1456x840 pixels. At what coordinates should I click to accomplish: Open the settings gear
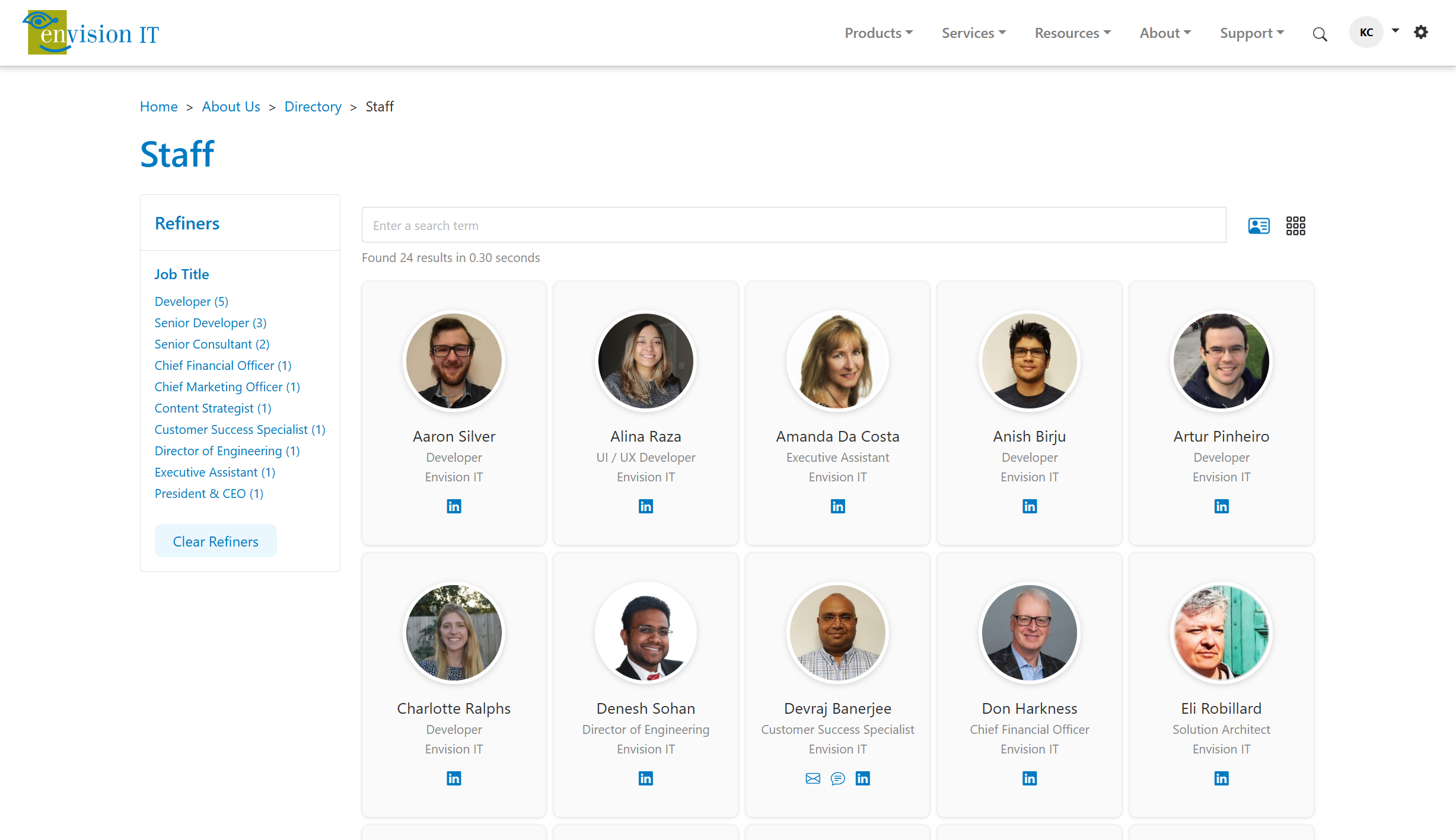[x=1420, y=32]
